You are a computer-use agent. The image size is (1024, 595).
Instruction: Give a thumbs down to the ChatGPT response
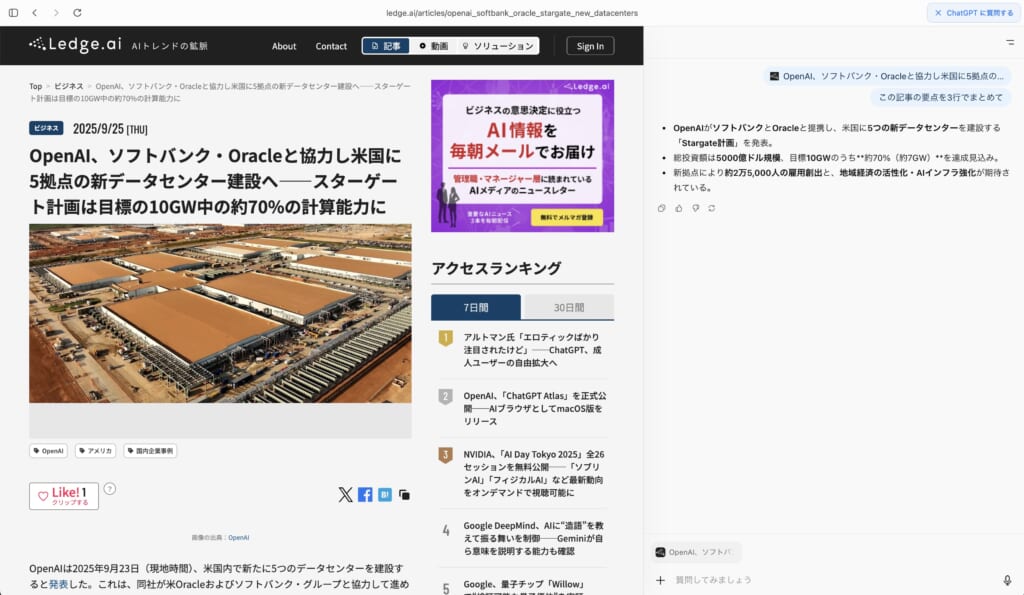point(694,207)
